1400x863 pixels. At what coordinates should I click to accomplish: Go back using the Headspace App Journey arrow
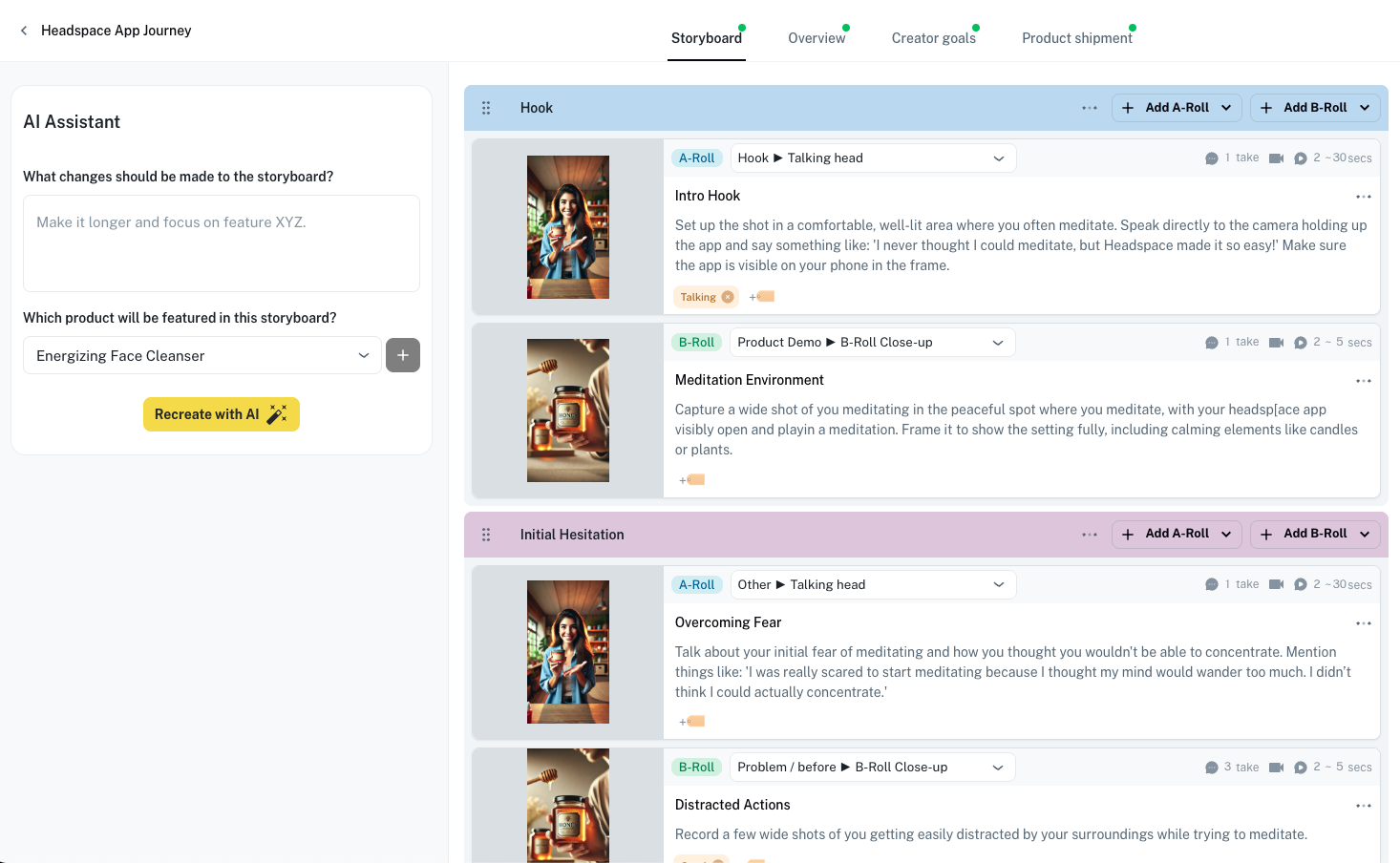24,31
